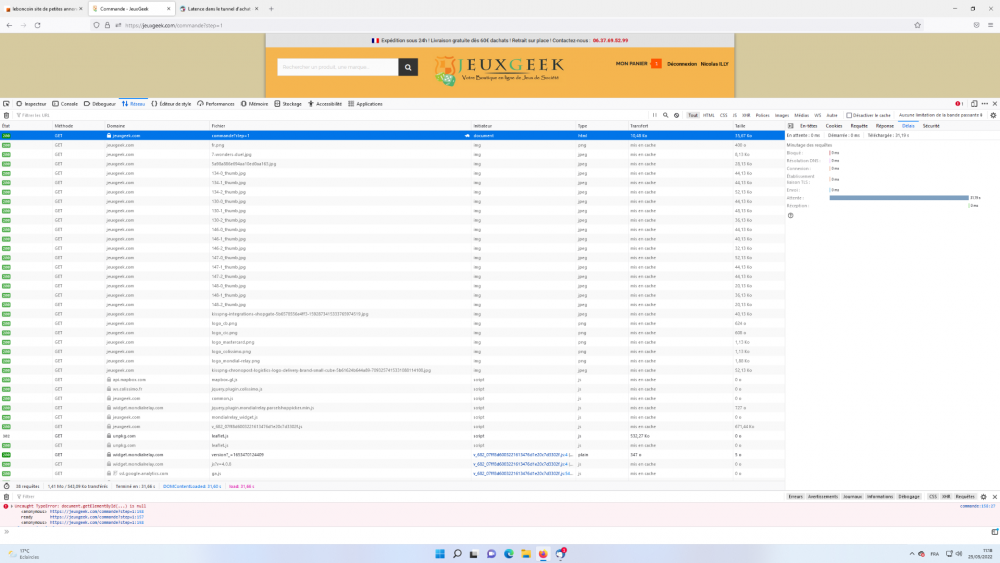The width and height of the screenshot is (1000, 563).
Task: Toggle console Avertissements filter
Action: point(823,497)
